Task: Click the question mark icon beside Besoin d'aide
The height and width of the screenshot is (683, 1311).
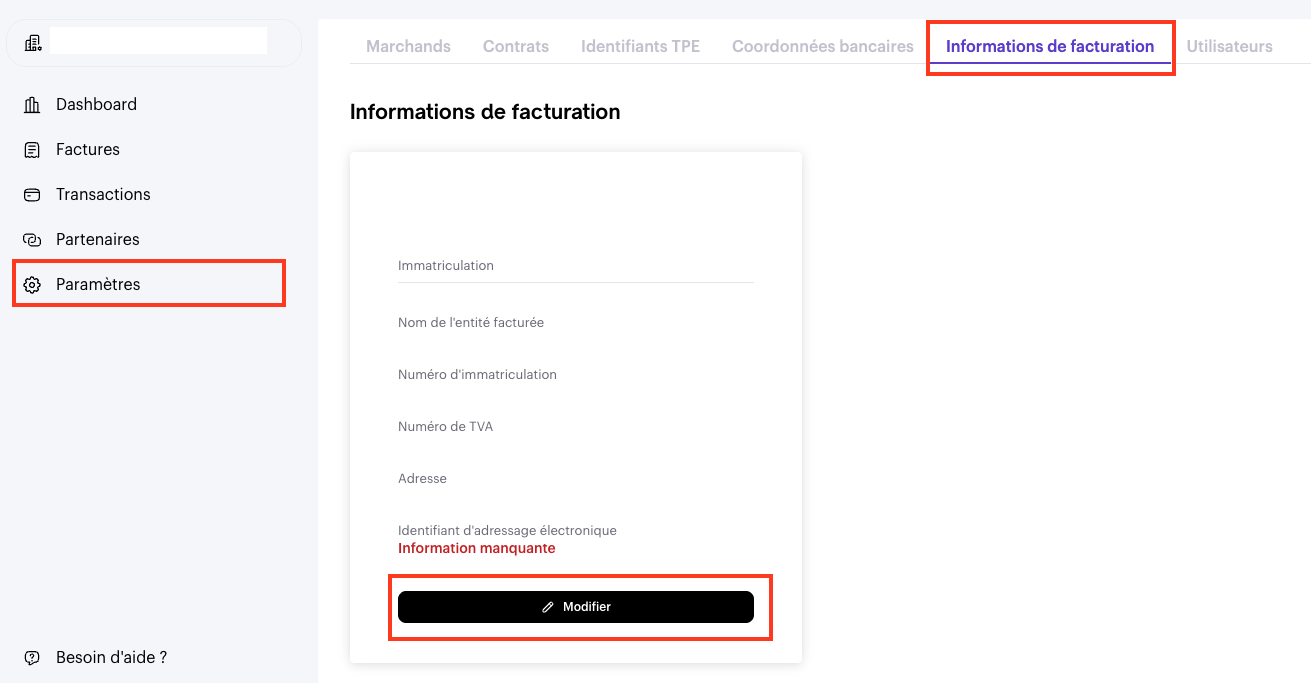Action: pos(32,658)
